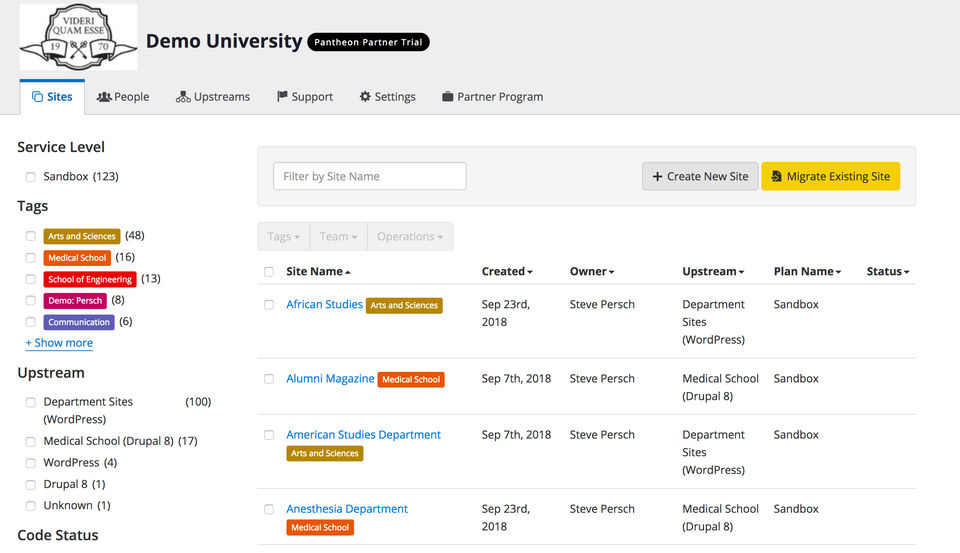Click the Sites tab pages icon
Screen dimensions: 960x553
(37, 97)
